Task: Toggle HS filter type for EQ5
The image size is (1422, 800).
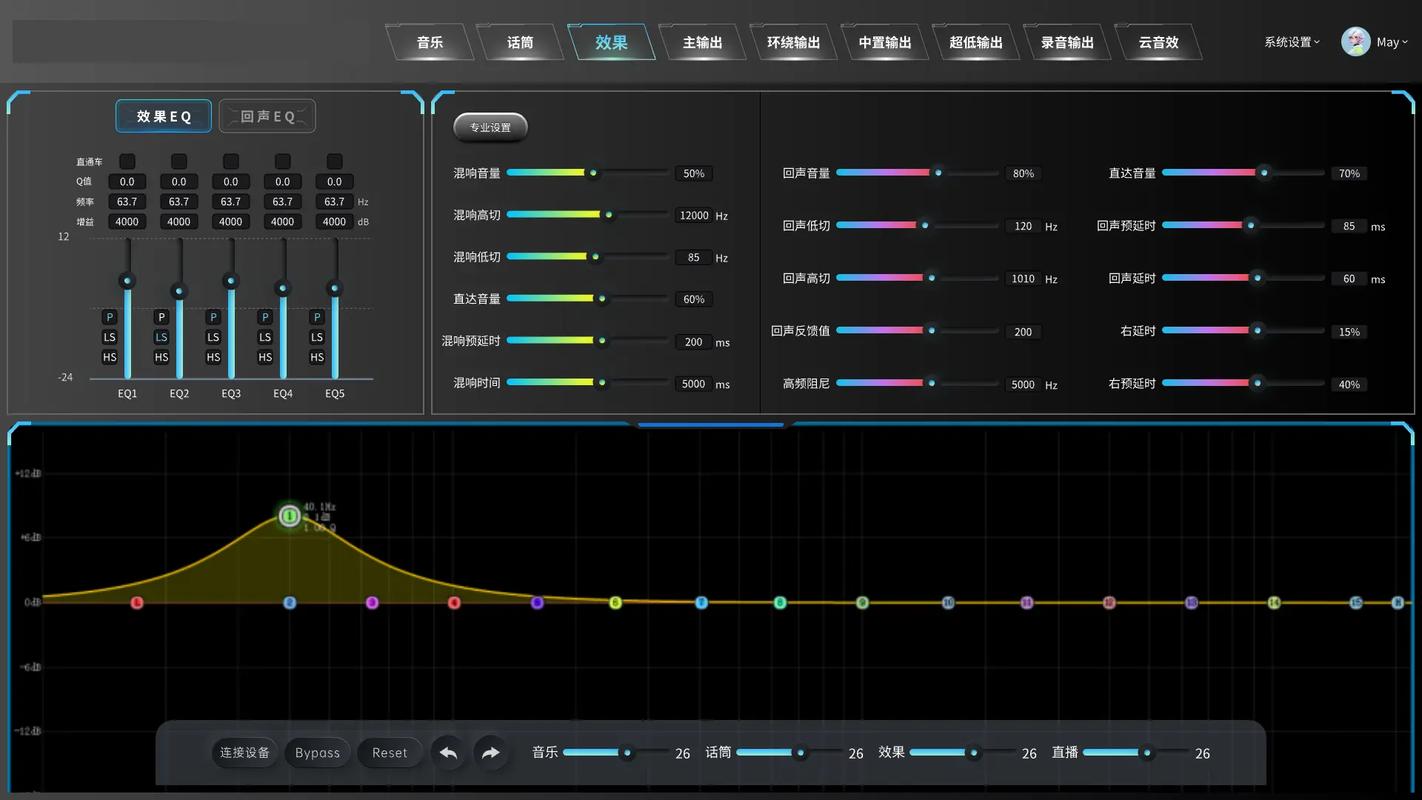Action: point(318,357)
